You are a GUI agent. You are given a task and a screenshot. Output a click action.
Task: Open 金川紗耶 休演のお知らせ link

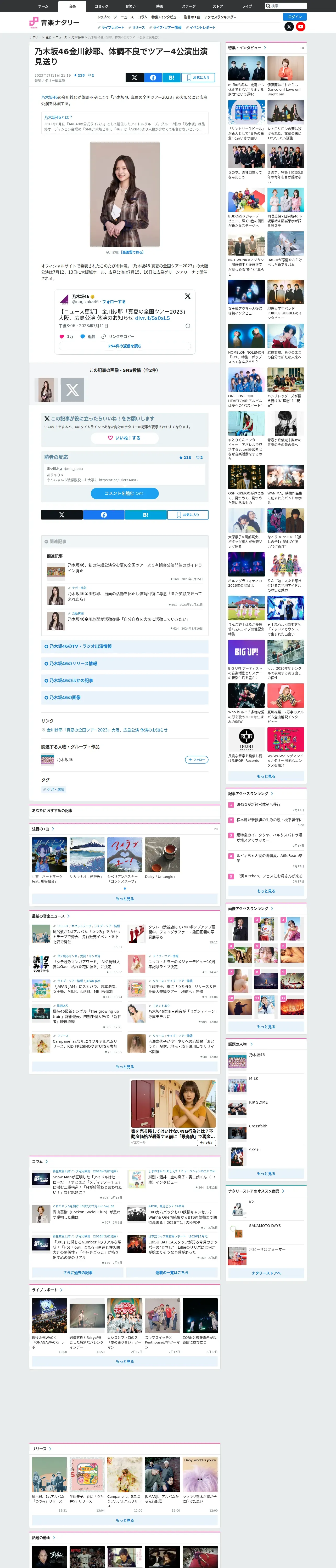107,730
